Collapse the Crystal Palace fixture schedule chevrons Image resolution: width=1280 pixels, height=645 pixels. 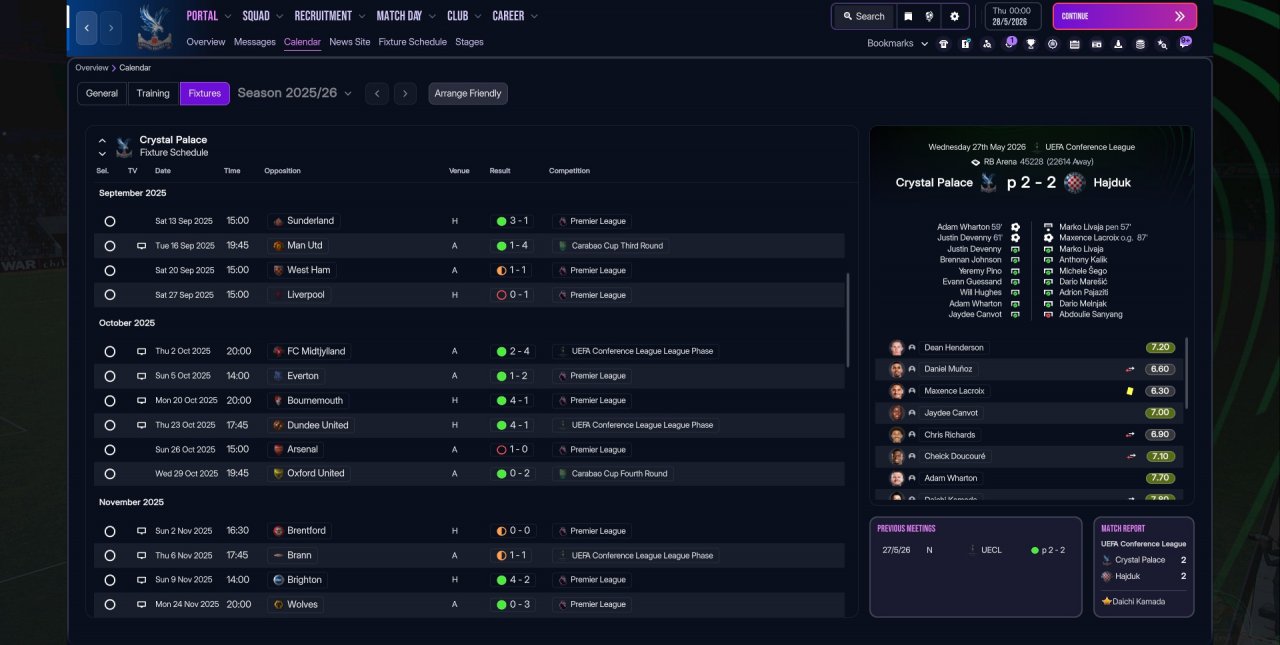click(102, 147)
